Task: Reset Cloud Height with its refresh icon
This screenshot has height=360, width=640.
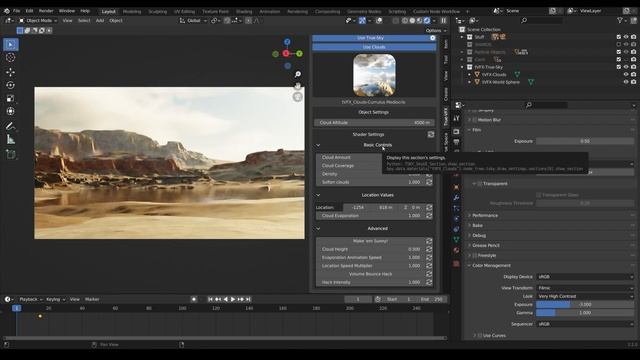Action: pos(429,249)
